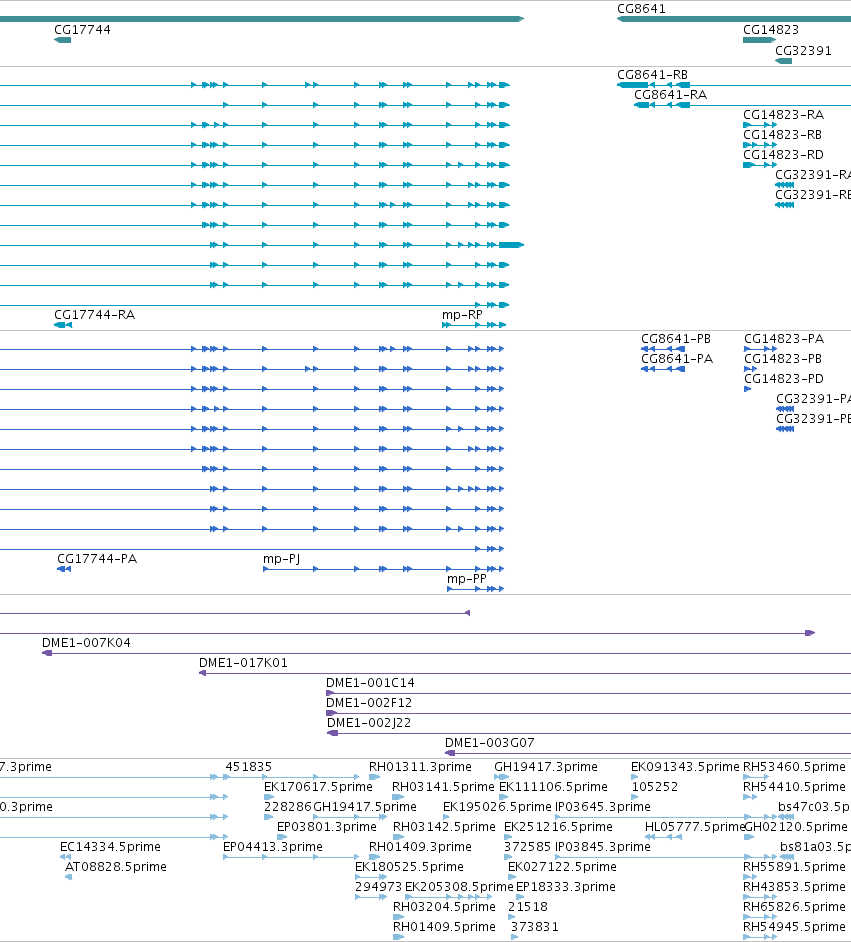Click EST EP04413.3prime
The height and width of the screenshot is (942, 851).
point(273,847)
